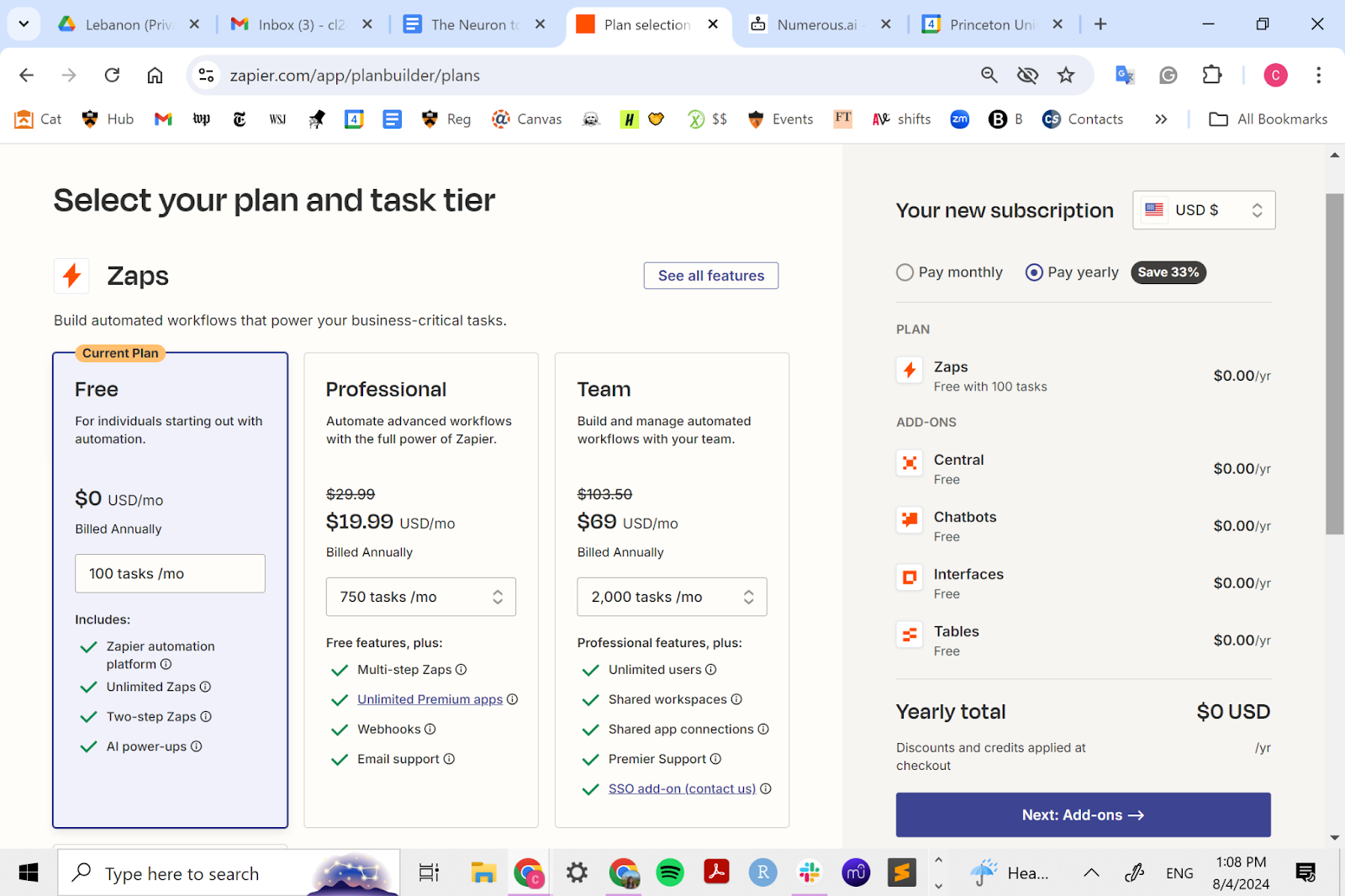Viewport: 1345px width, 896px height.
Task: Switch to the Numerous.ai tab
Action: click(x=820, y=24)
